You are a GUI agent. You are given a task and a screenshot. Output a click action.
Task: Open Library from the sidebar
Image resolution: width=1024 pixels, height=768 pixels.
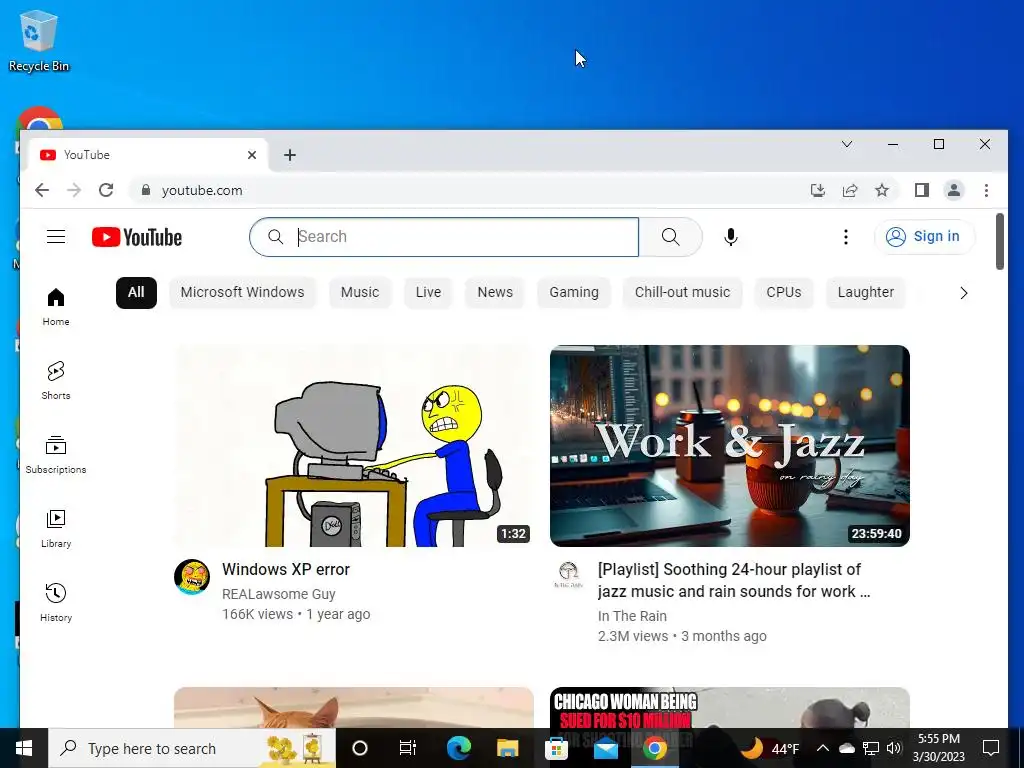click(x=56, y=528)
